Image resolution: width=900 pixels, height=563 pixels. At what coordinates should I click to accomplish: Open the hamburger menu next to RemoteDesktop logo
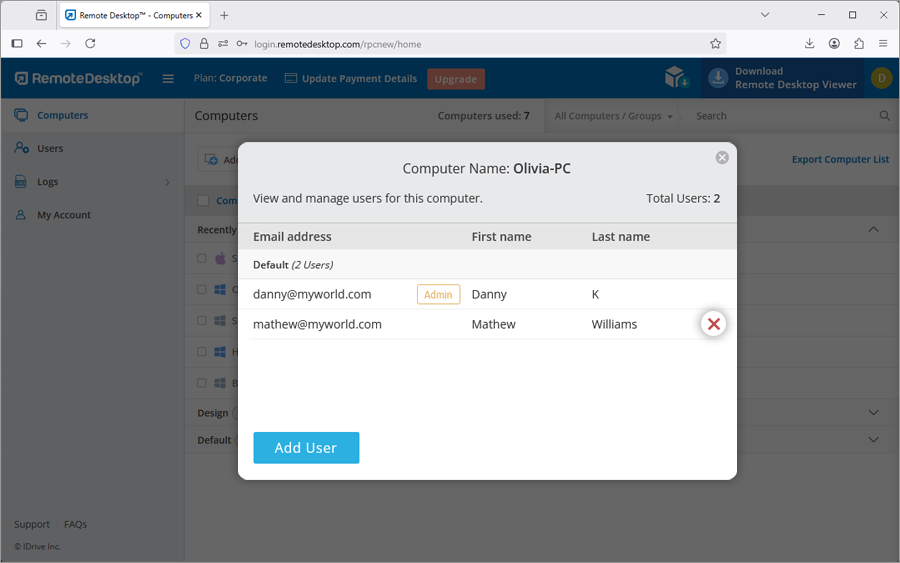168,79
